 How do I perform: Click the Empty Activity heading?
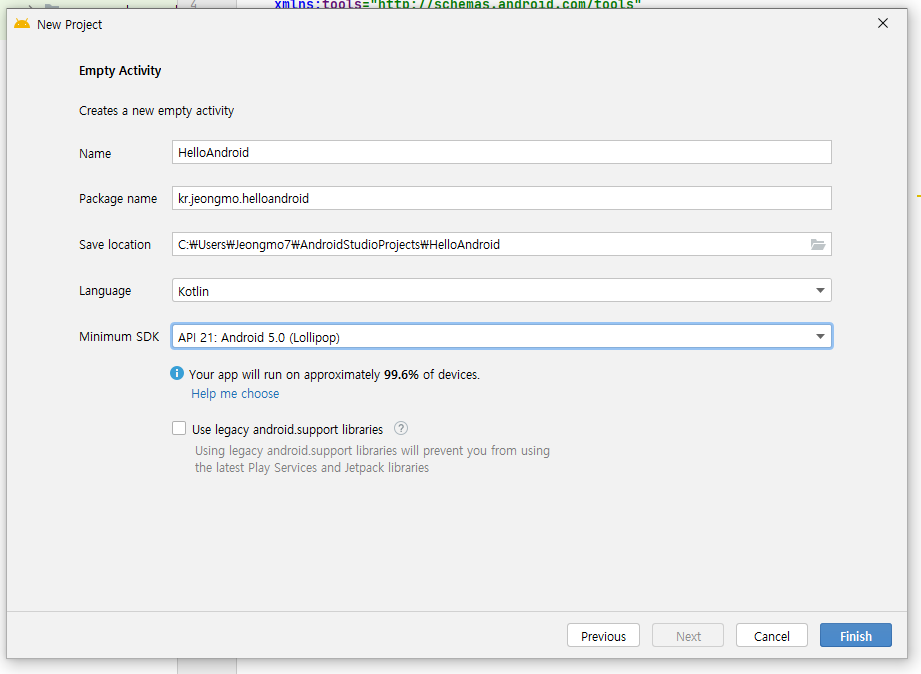pos(120,71)
